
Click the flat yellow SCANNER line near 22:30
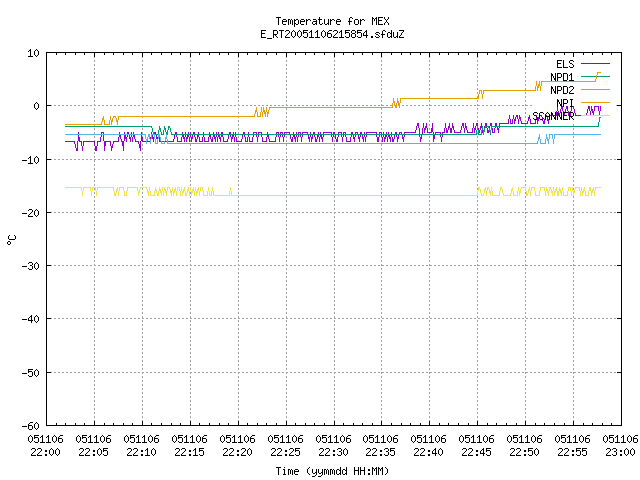tap(334, 196)
